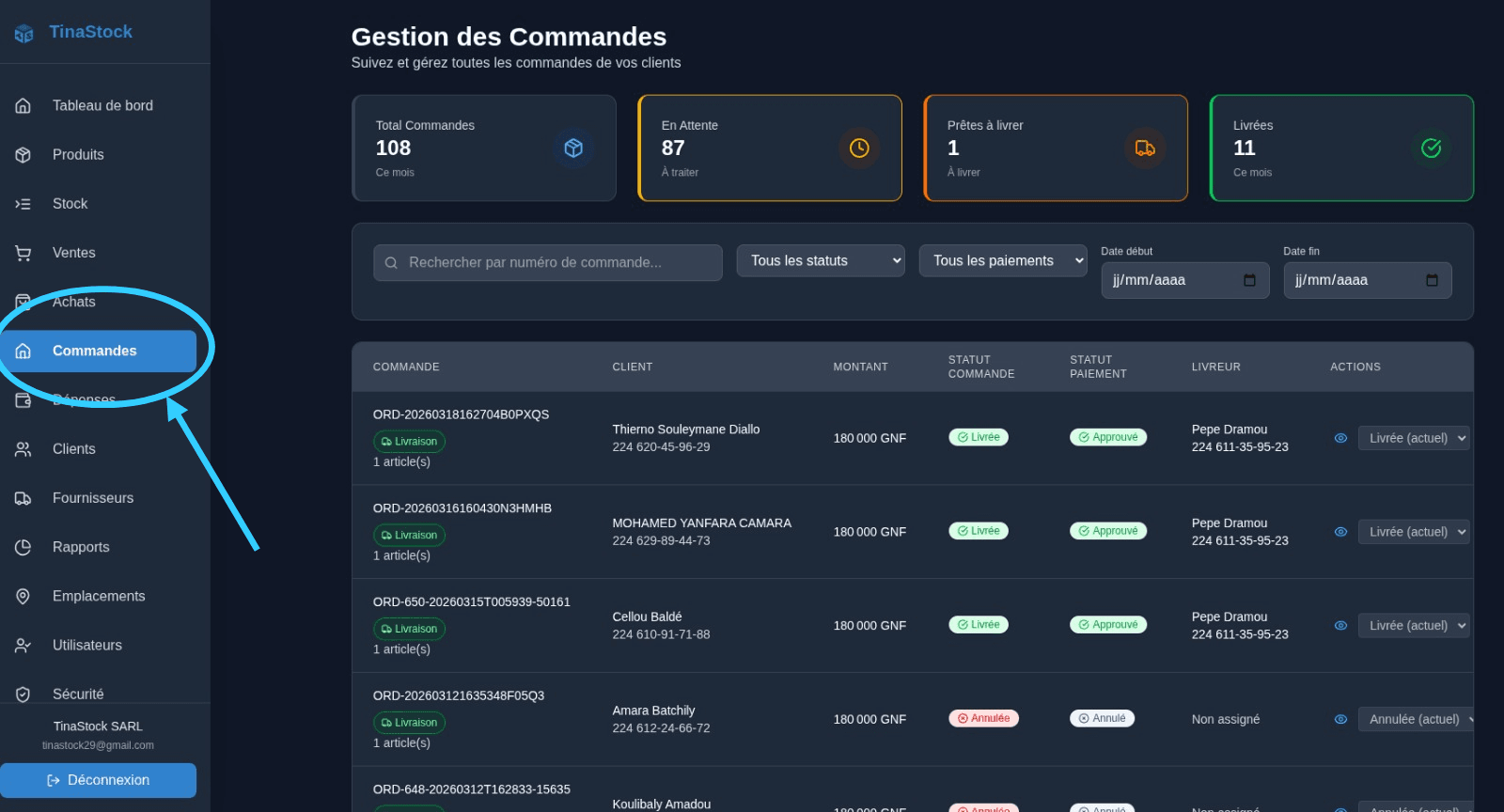Open the Date début calendar picker icon

click(x=1249, y=280)
